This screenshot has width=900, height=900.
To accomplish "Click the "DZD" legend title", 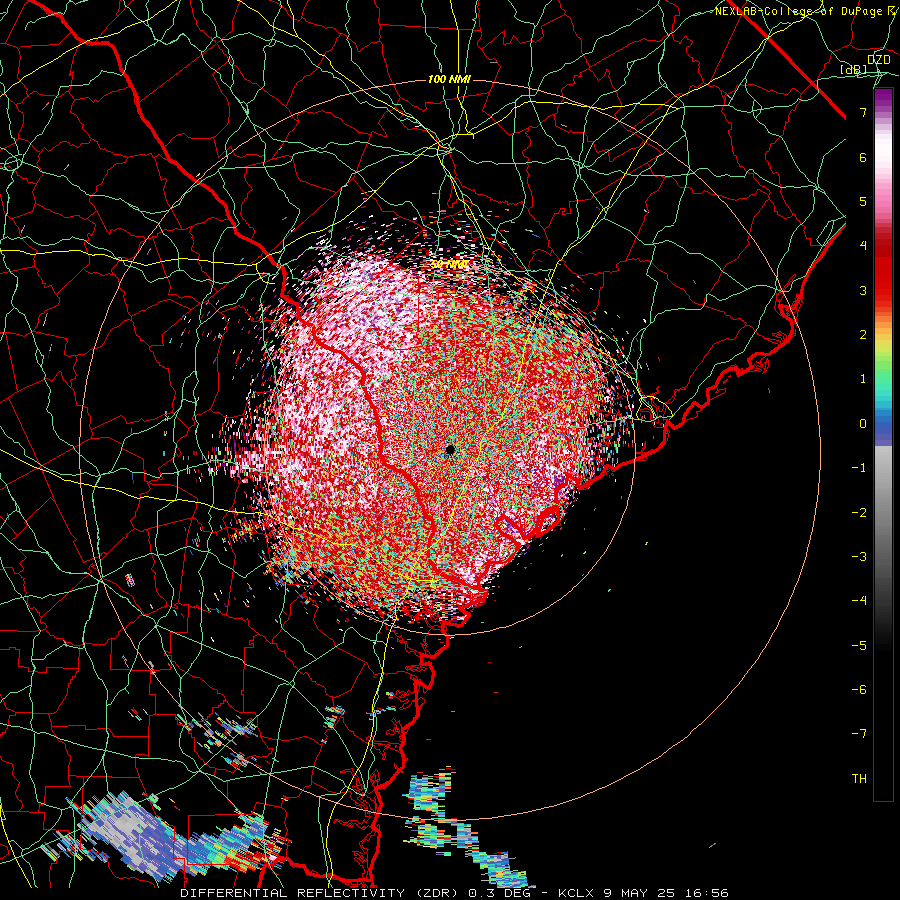I will [879, 59].
